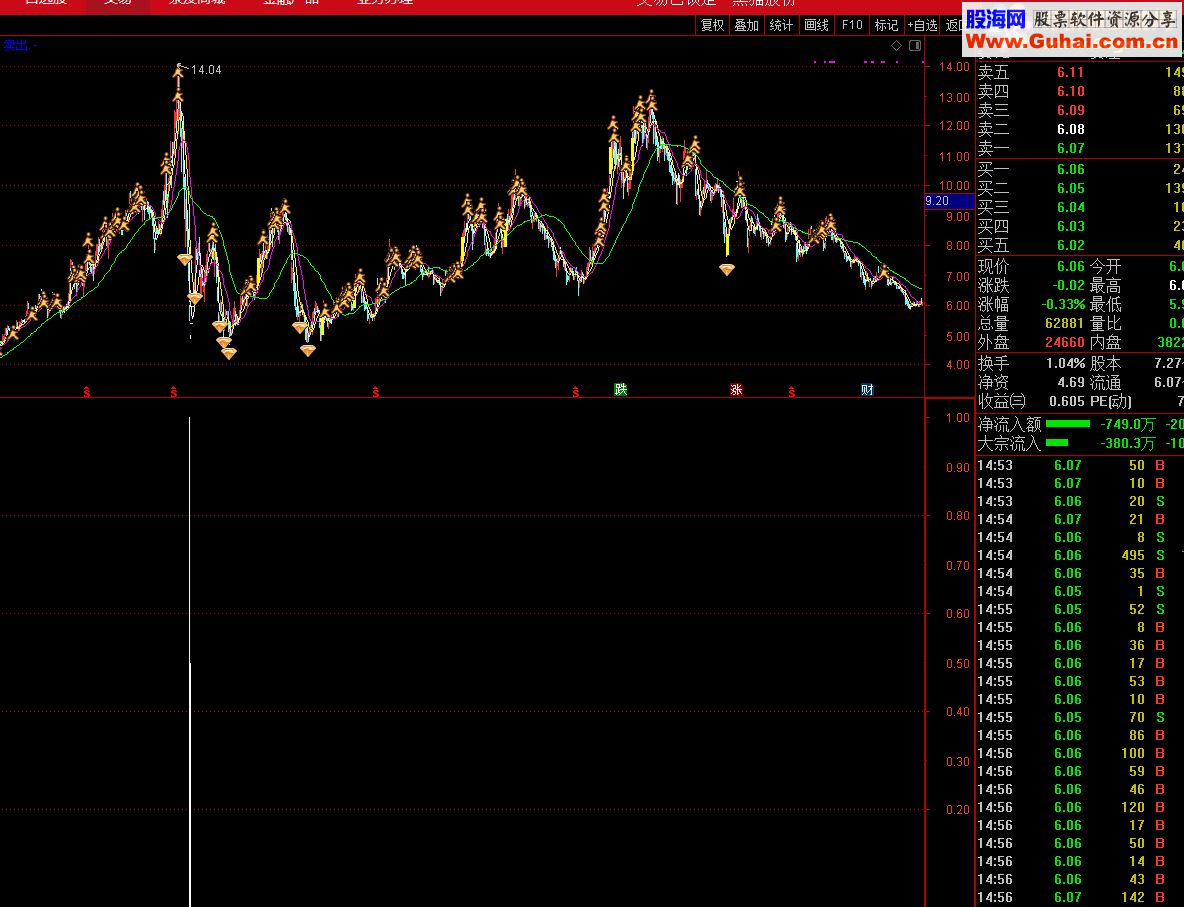This screenshot has height=907, width=1184.
Task: Click the 收益(三) 0.605 value
Action: click(x=1066, y=401)
